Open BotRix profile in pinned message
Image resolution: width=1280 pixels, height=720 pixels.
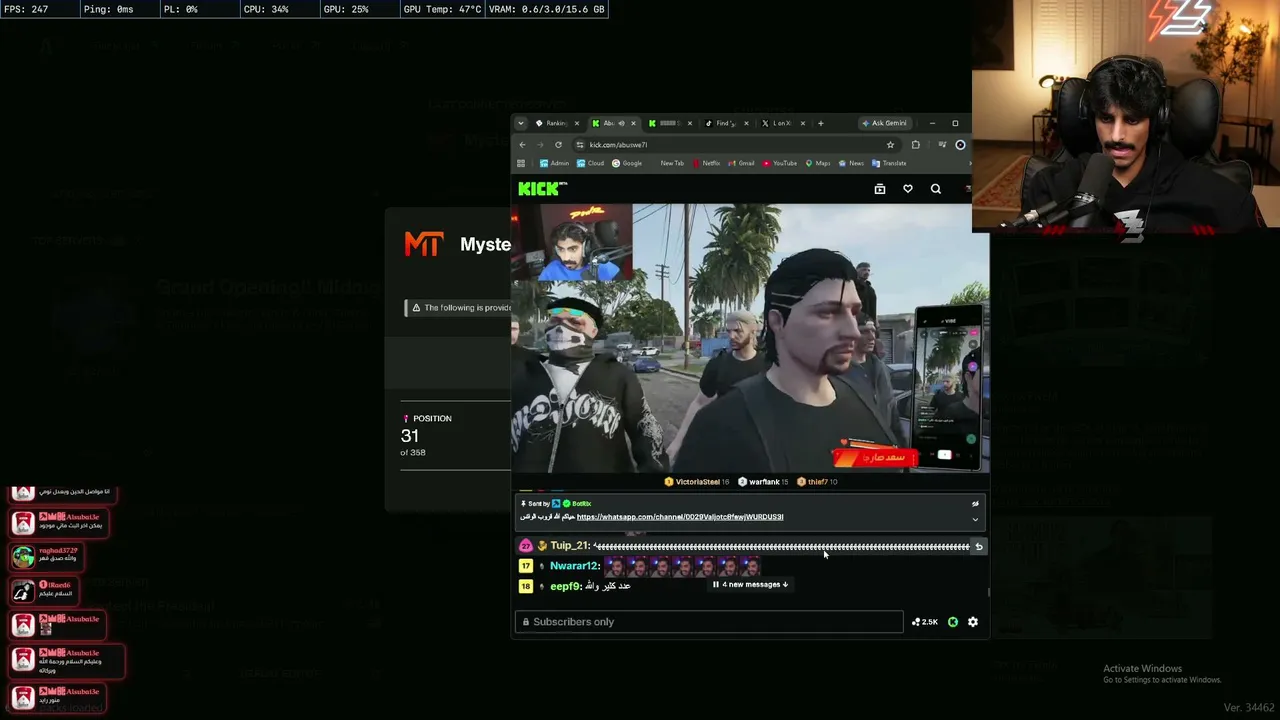pos(581,504)
